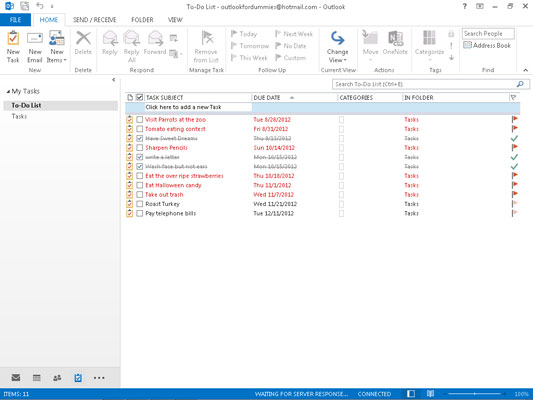Mark Roast Turkey task as complete

[x=139, y=204]
